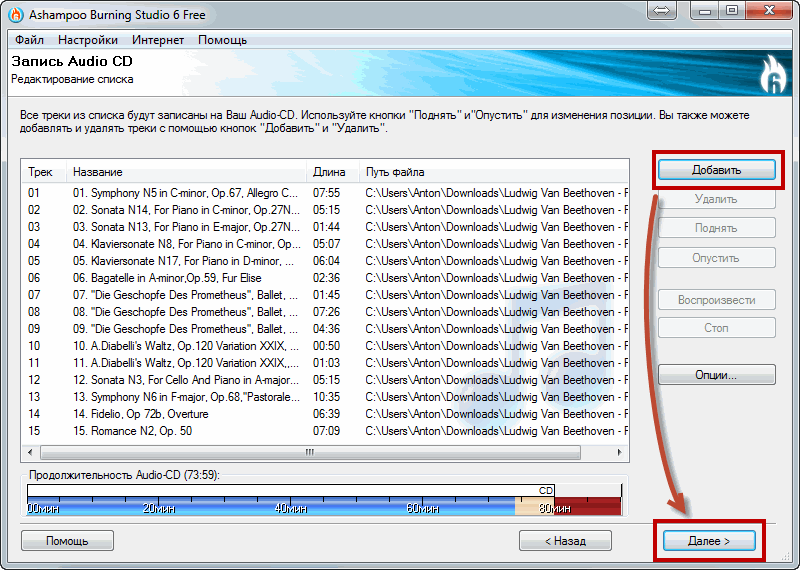Open the Файл menu
Screen dimensions: 800x570
pos(30,40)
